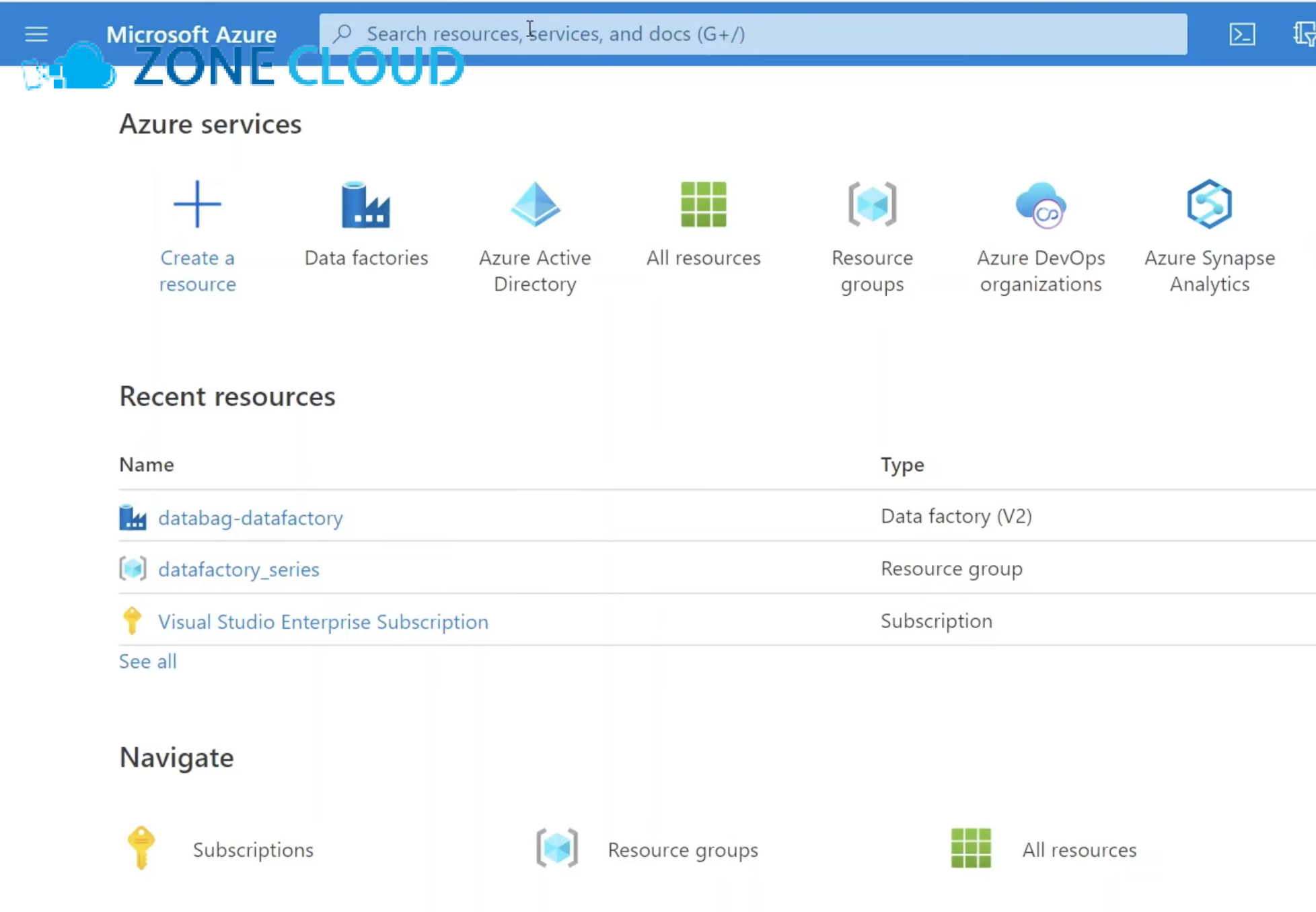
Task: Click the See all recent resources link
Action: click(148, 661)
